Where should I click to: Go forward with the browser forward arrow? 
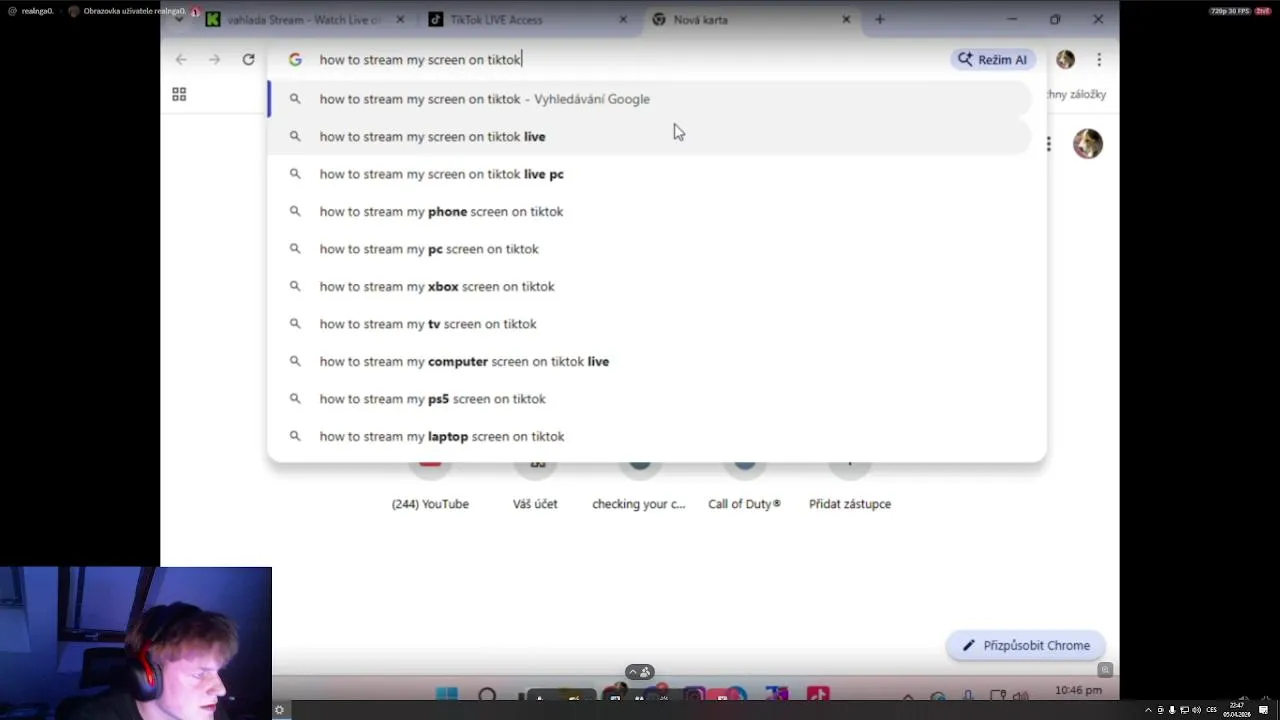click(x=214, y=60)
